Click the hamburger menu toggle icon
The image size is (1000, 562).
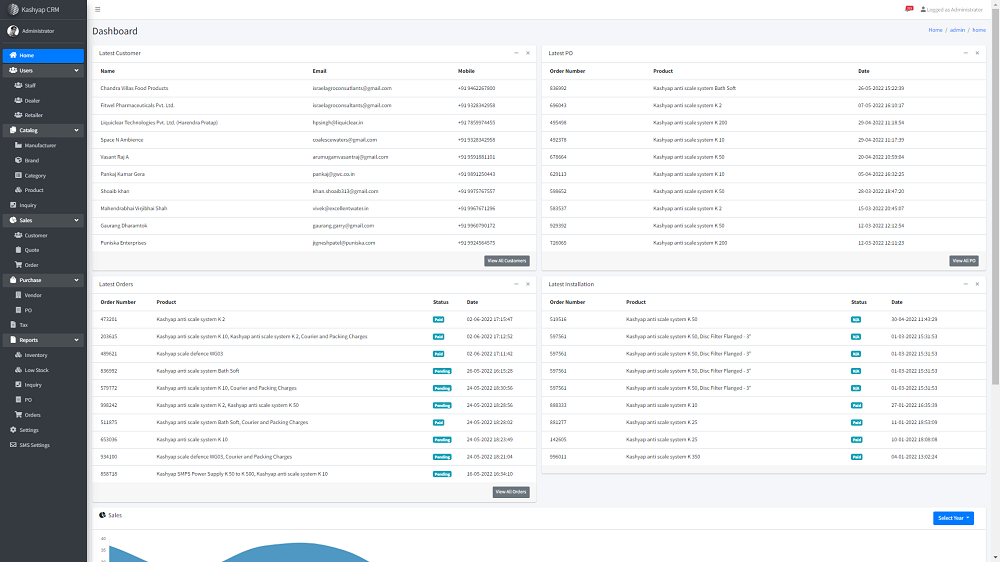click(97, 9)
